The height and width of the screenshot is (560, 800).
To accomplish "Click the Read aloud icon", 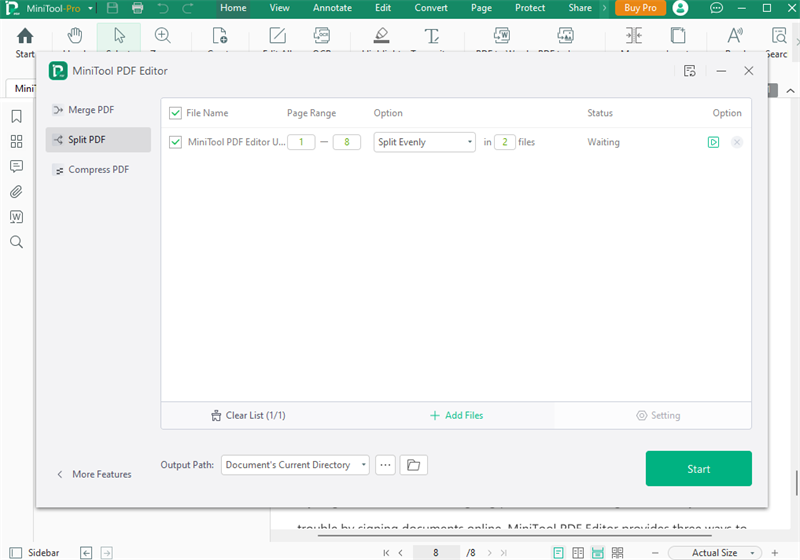I will coord(735,36).
